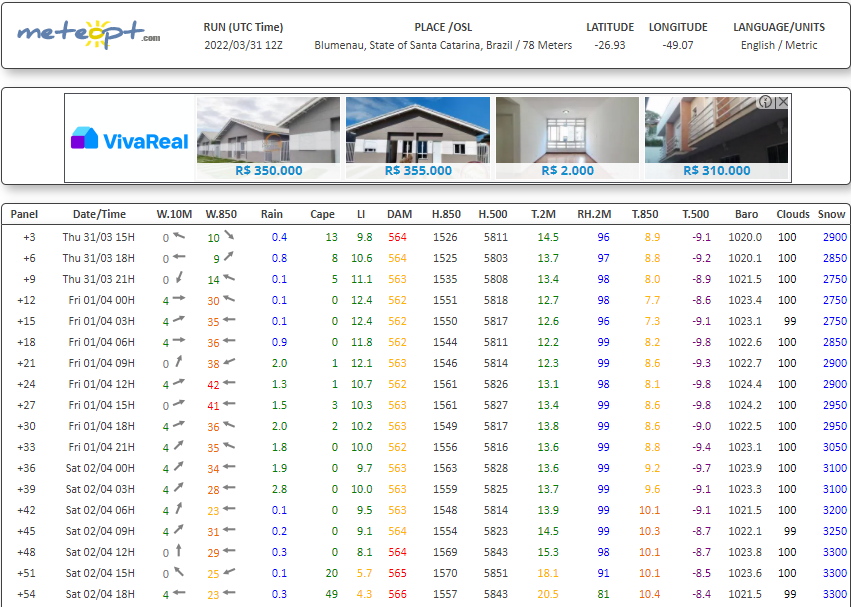This screenshot has height=607, width=851.
Task: Close the VivaReal ad banner
Action: [783, 102]
